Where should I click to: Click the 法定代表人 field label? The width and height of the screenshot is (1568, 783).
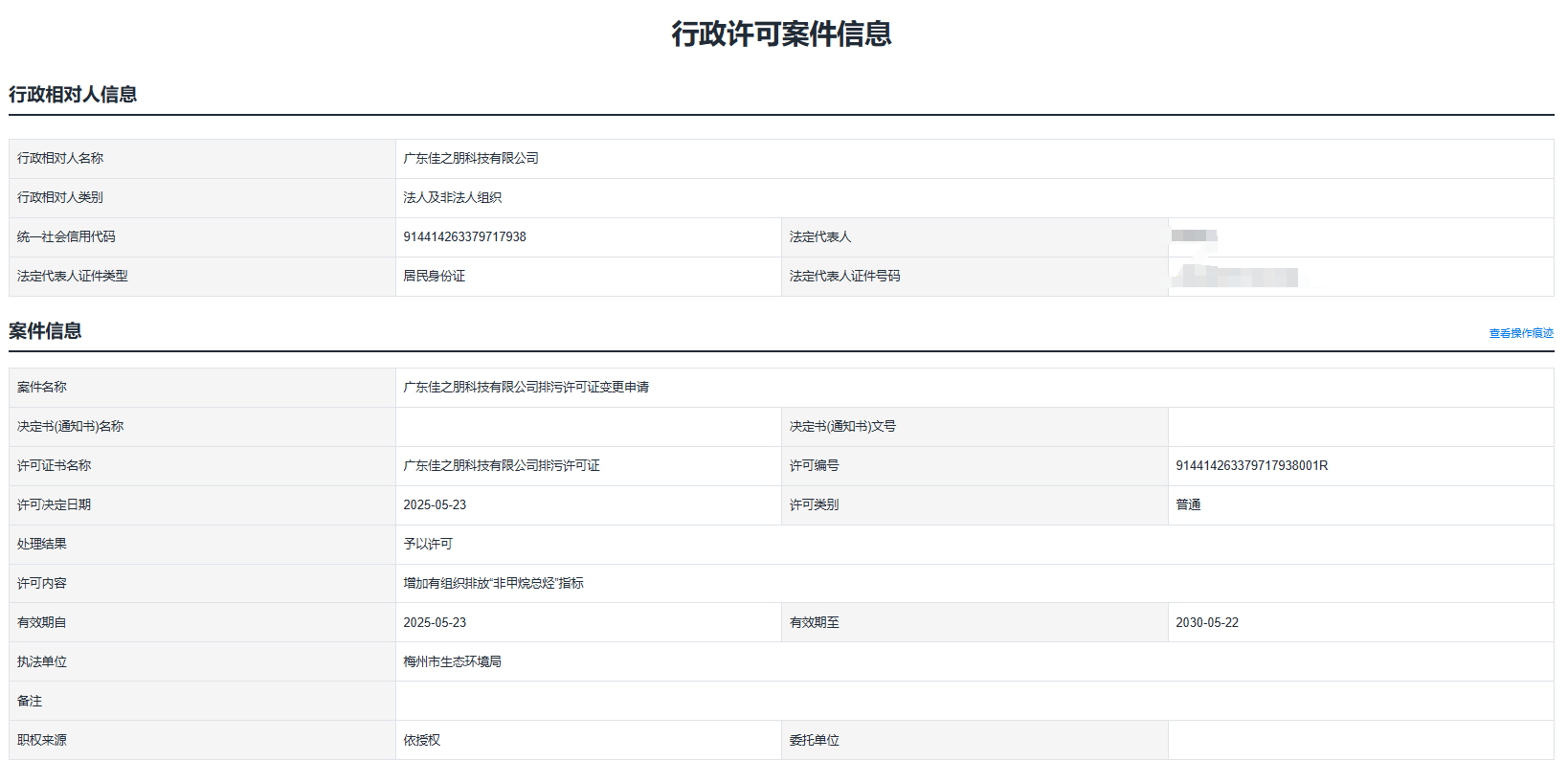819,237
